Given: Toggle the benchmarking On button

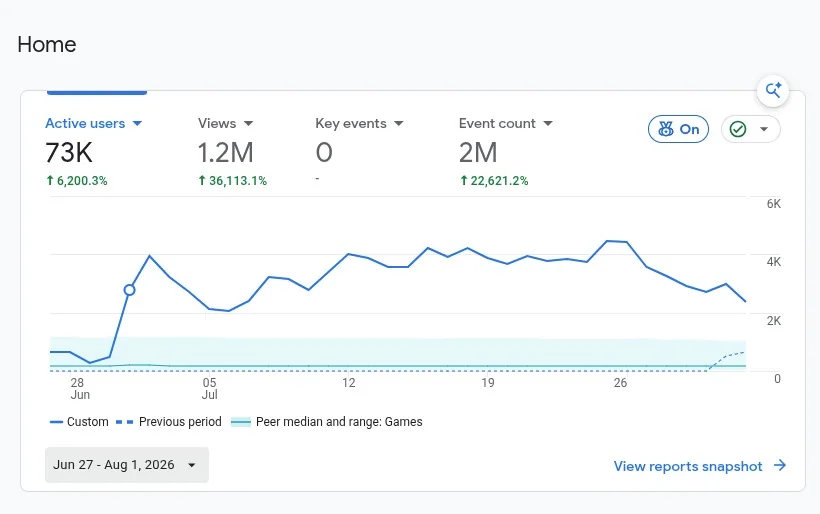Looking at the screenshot, I should pos(678,129).
